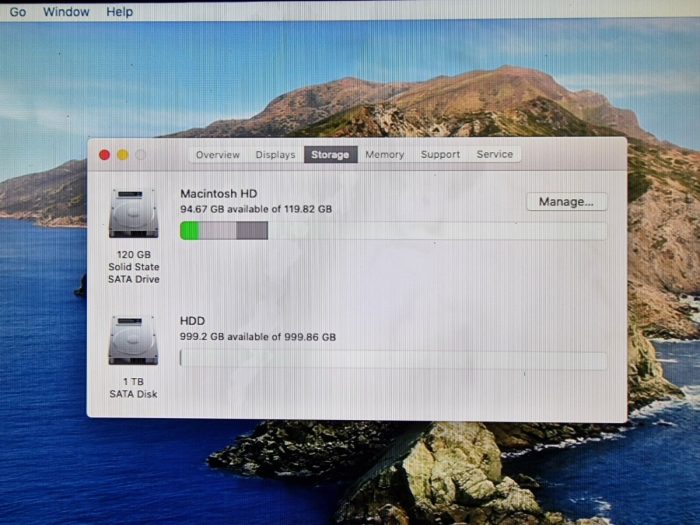Switch to the Displays tab
700x525 pixels.
[x=275, y=154]
